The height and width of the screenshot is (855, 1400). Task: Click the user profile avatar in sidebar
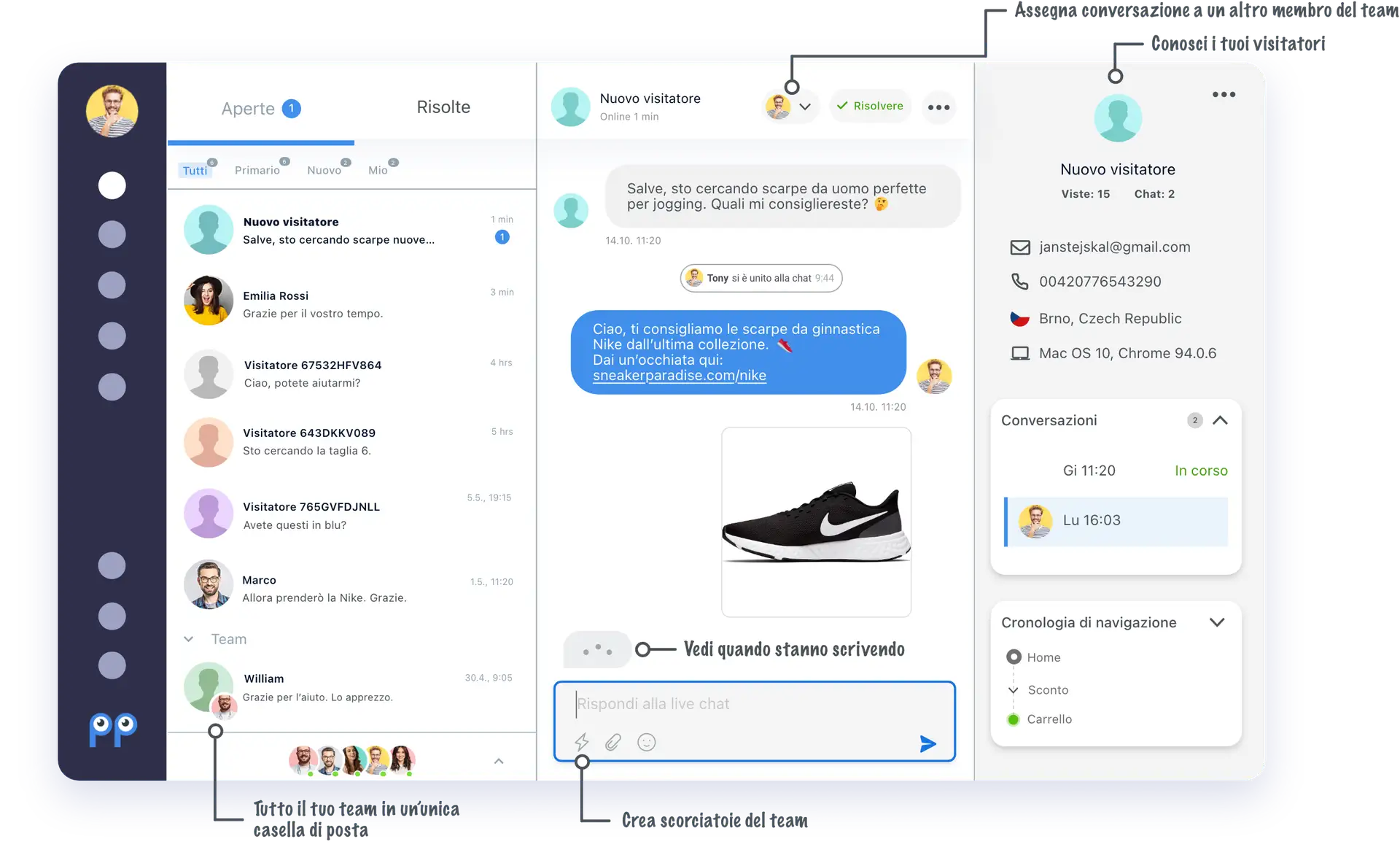112,111
